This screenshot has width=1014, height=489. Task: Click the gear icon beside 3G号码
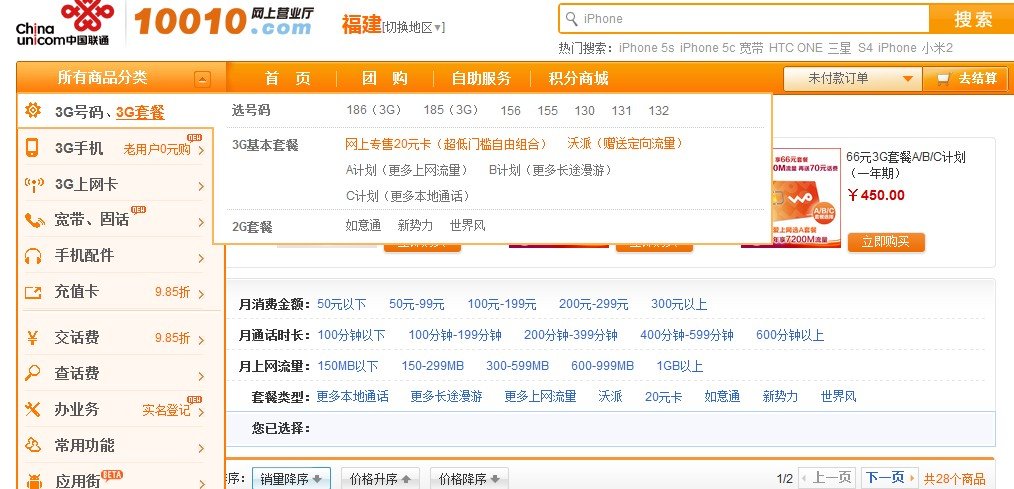pos(33,111)
